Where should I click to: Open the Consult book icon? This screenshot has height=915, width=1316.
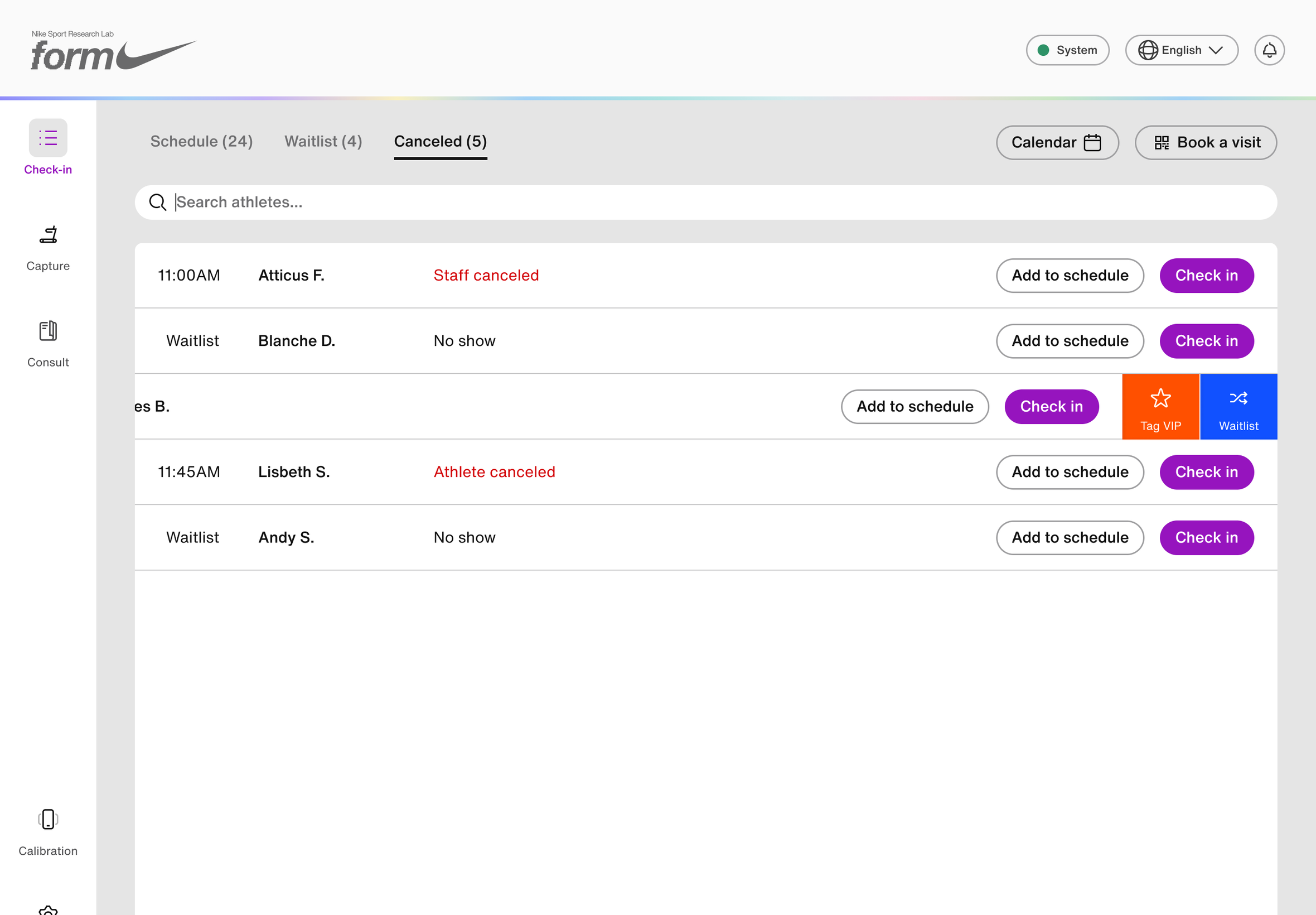click(x=48, y=331)
